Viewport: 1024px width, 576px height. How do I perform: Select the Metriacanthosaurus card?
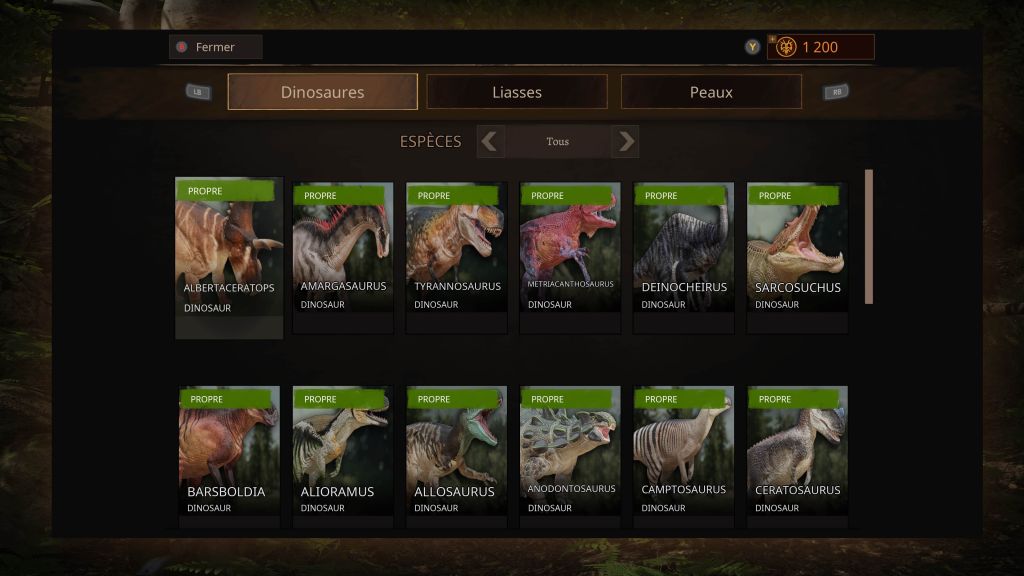point(570,258)
